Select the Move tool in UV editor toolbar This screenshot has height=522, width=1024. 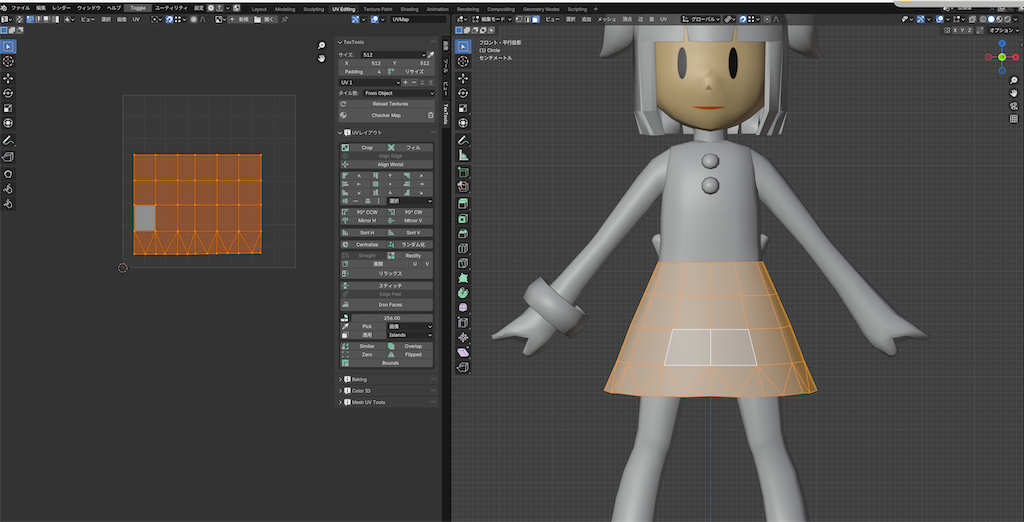[x=8, y=78]
